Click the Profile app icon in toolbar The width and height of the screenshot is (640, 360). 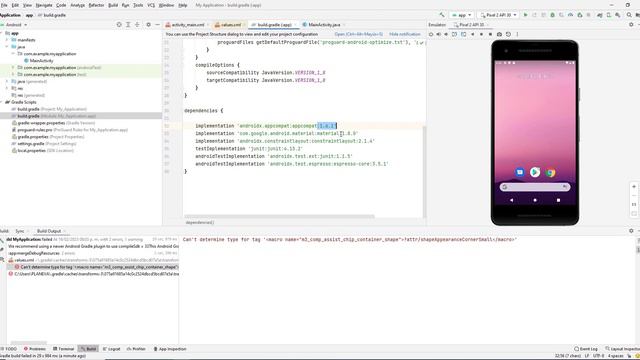(571, 15)
